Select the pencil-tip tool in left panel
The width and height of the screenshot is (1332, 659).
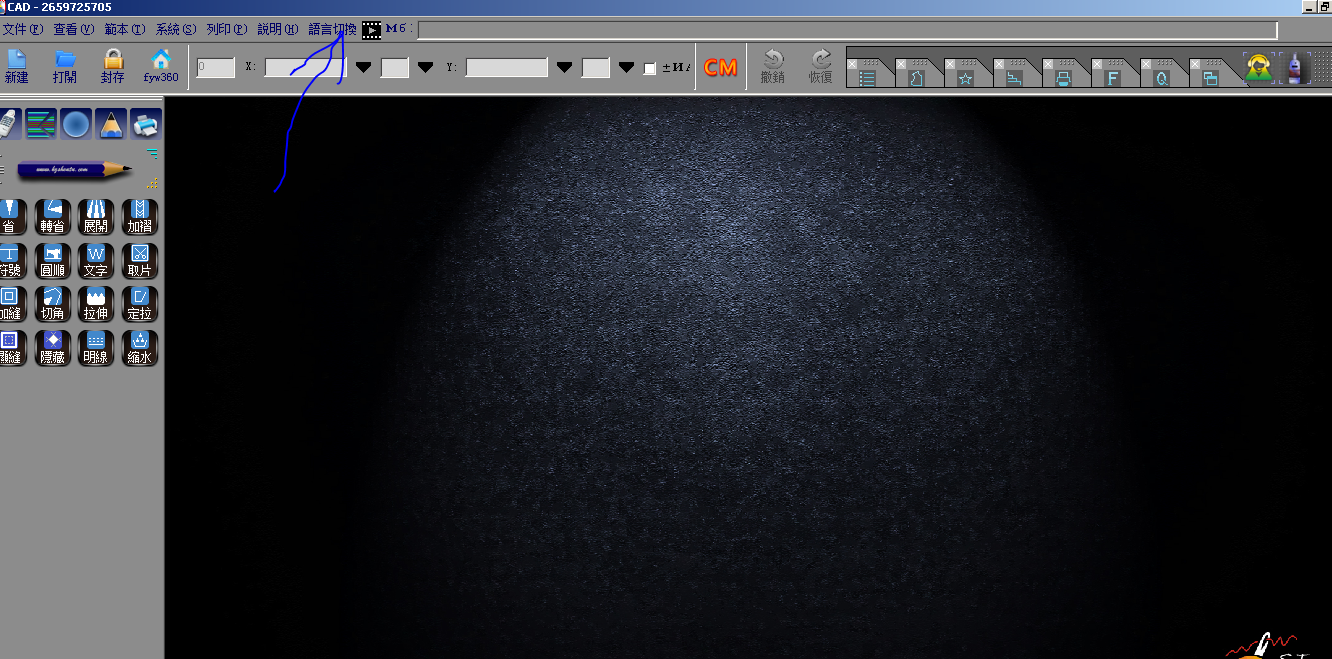(x=111, y=125)
